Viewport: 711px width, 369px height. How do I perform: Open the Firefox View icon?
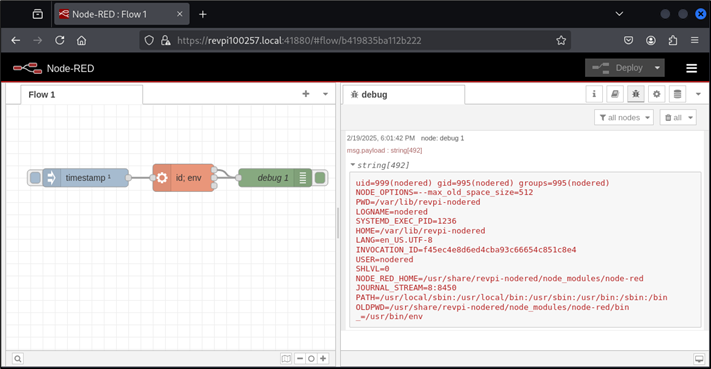[x=38, y=14]
